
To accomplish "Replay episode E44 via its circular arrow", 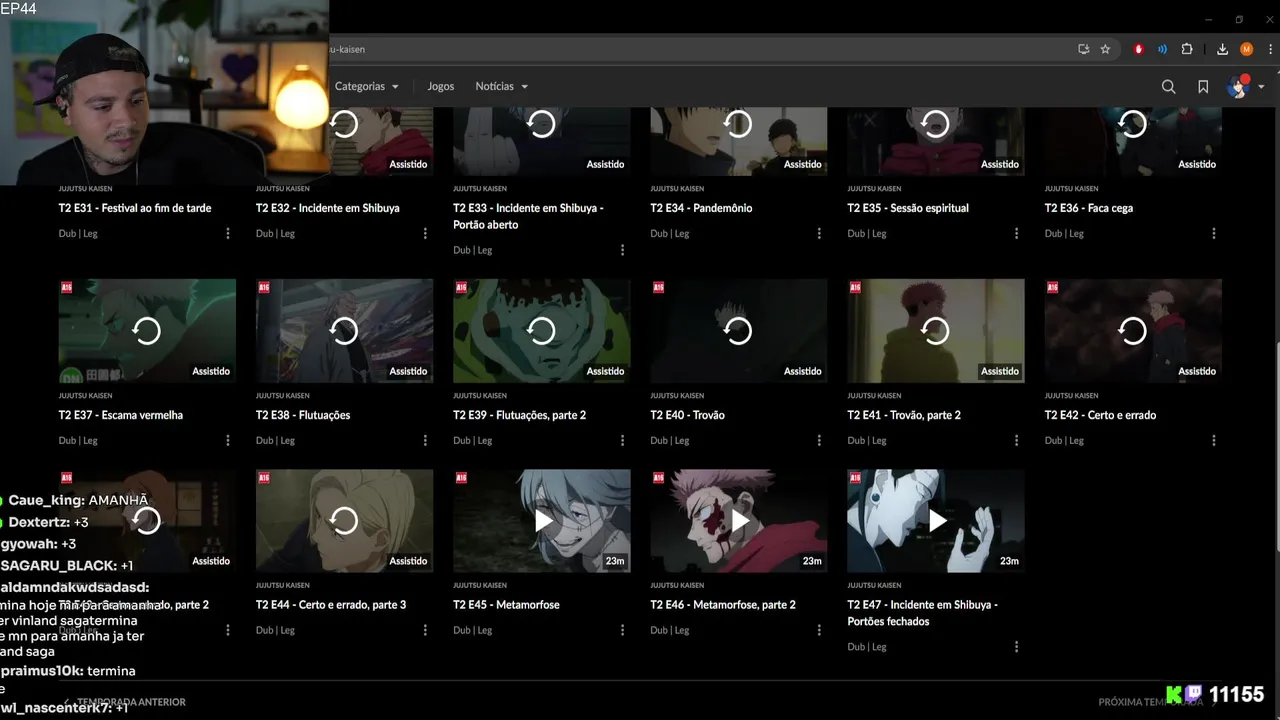I will point(344,521).
